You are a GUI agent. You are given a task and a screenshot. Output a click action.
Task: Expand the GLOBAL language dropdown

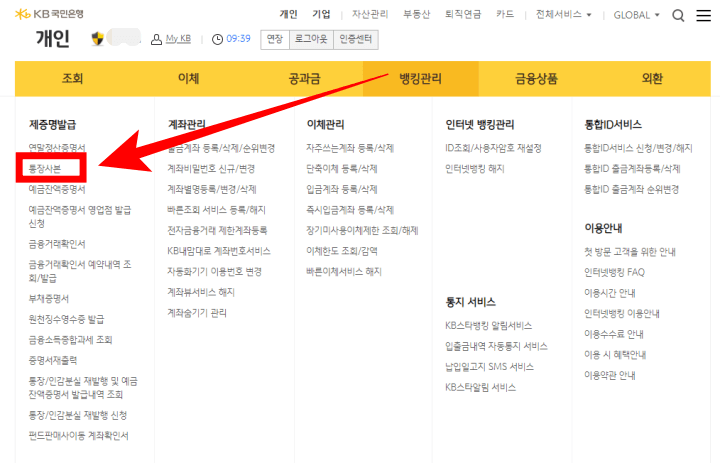point(636,15)
